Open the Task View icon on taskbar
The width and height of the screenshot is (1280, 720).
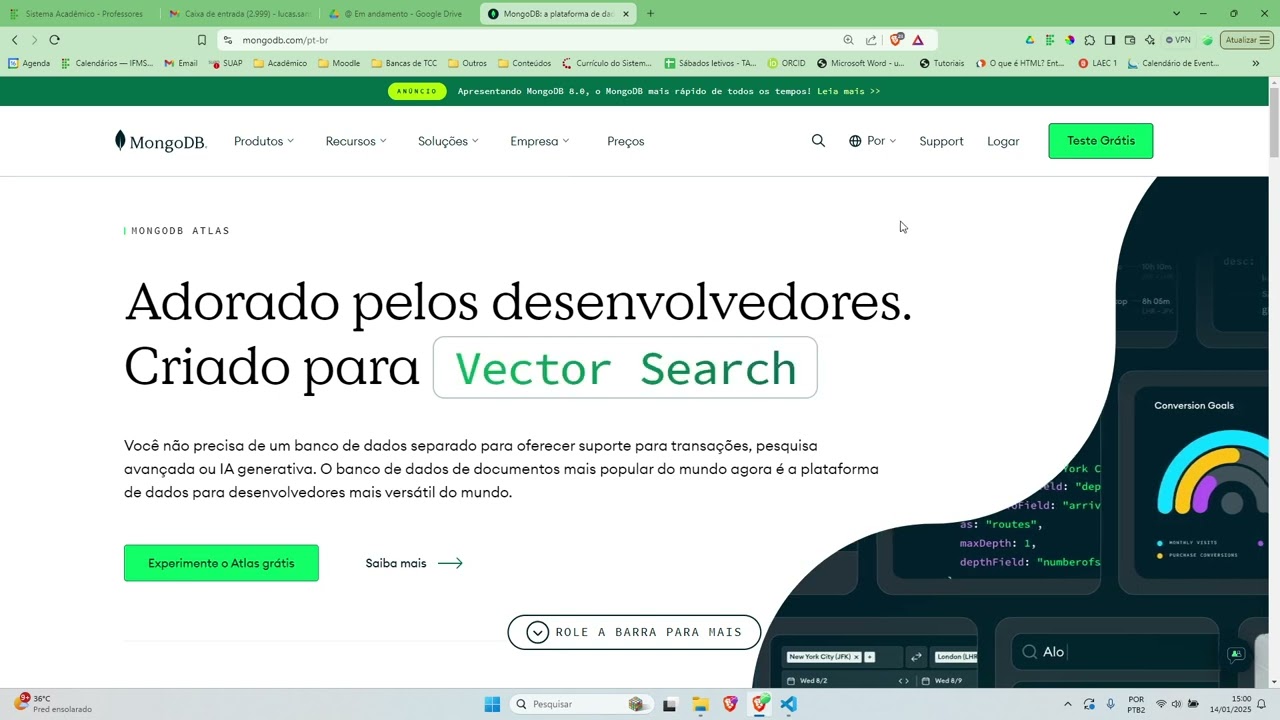coord(669,704)
